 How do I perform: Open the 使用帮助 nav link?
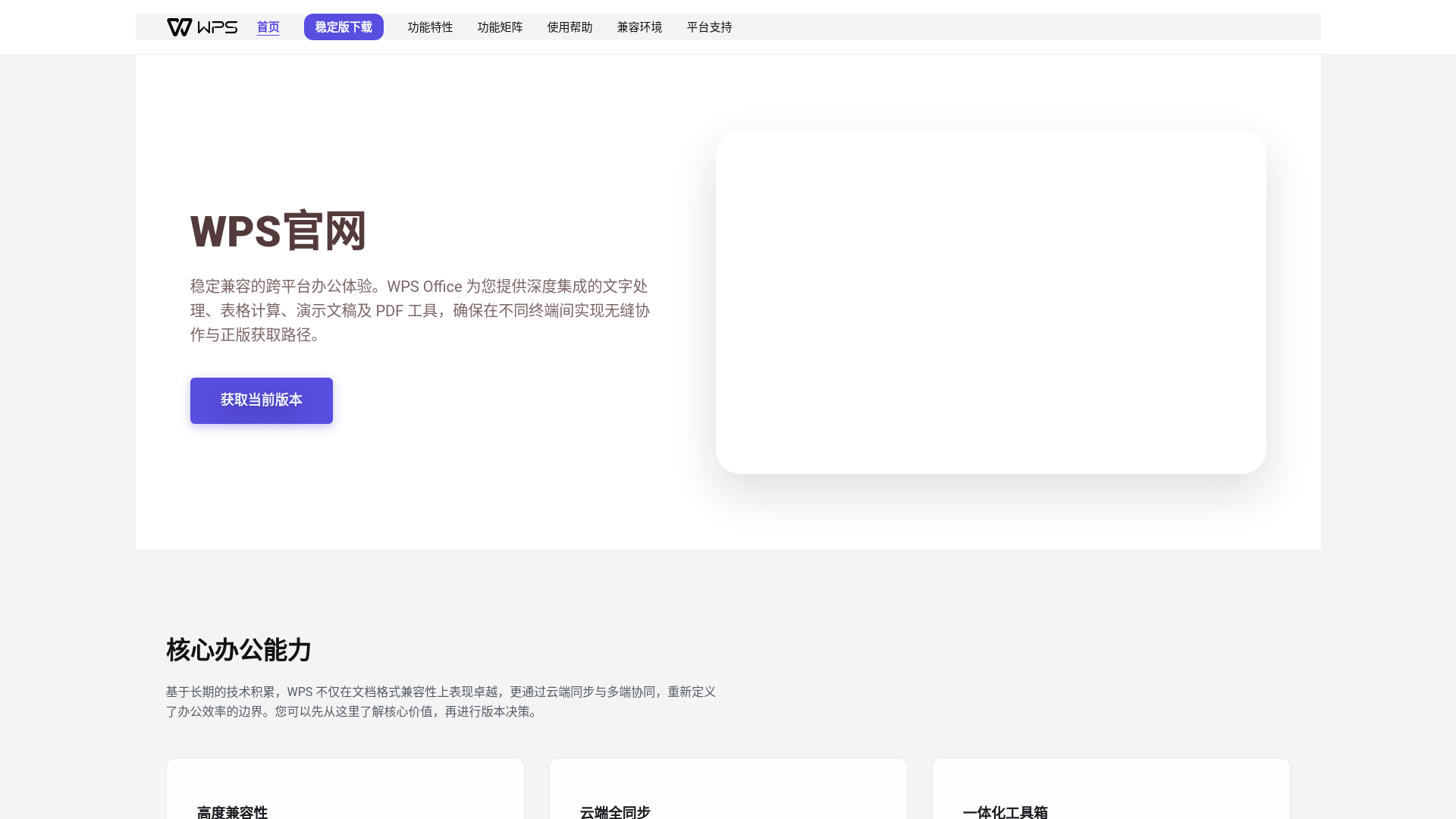pyautogui.click(x=570, y=27)
